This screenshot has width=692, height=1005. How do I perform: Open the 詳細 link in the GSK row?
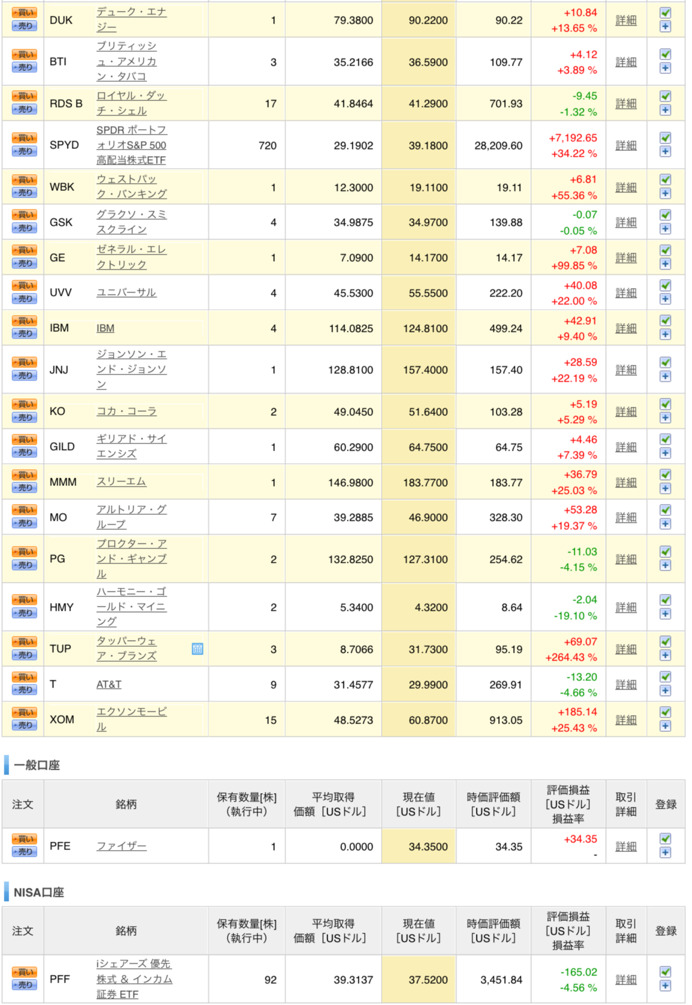tap(626, 222)
